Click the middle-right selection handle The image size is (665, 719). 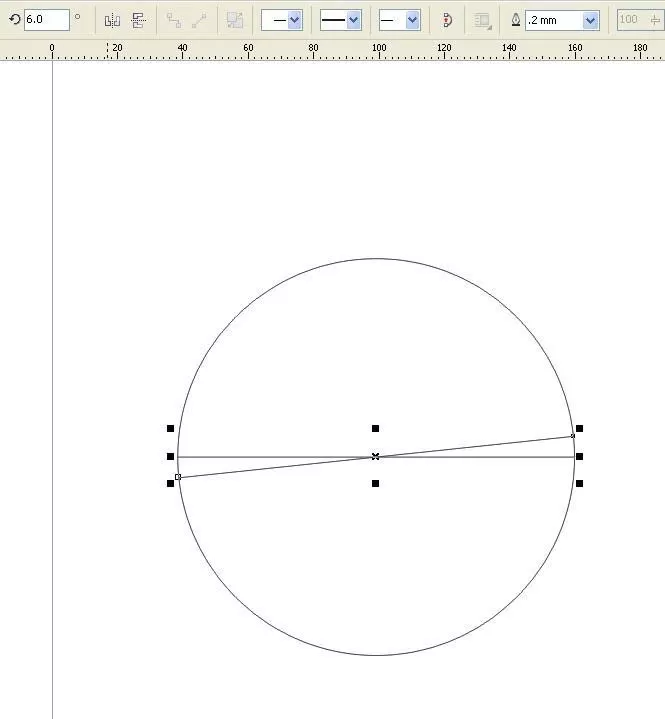580,456
